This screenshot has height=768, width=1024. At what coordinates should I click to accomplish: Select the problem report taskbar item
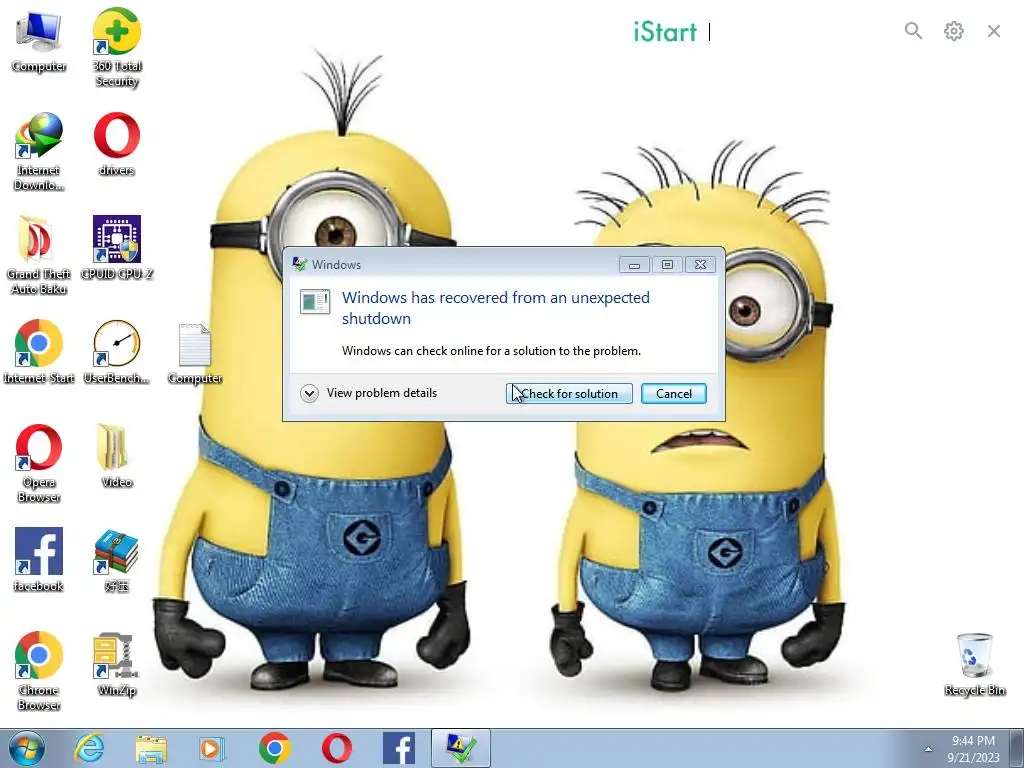click(x=460, y=748)
